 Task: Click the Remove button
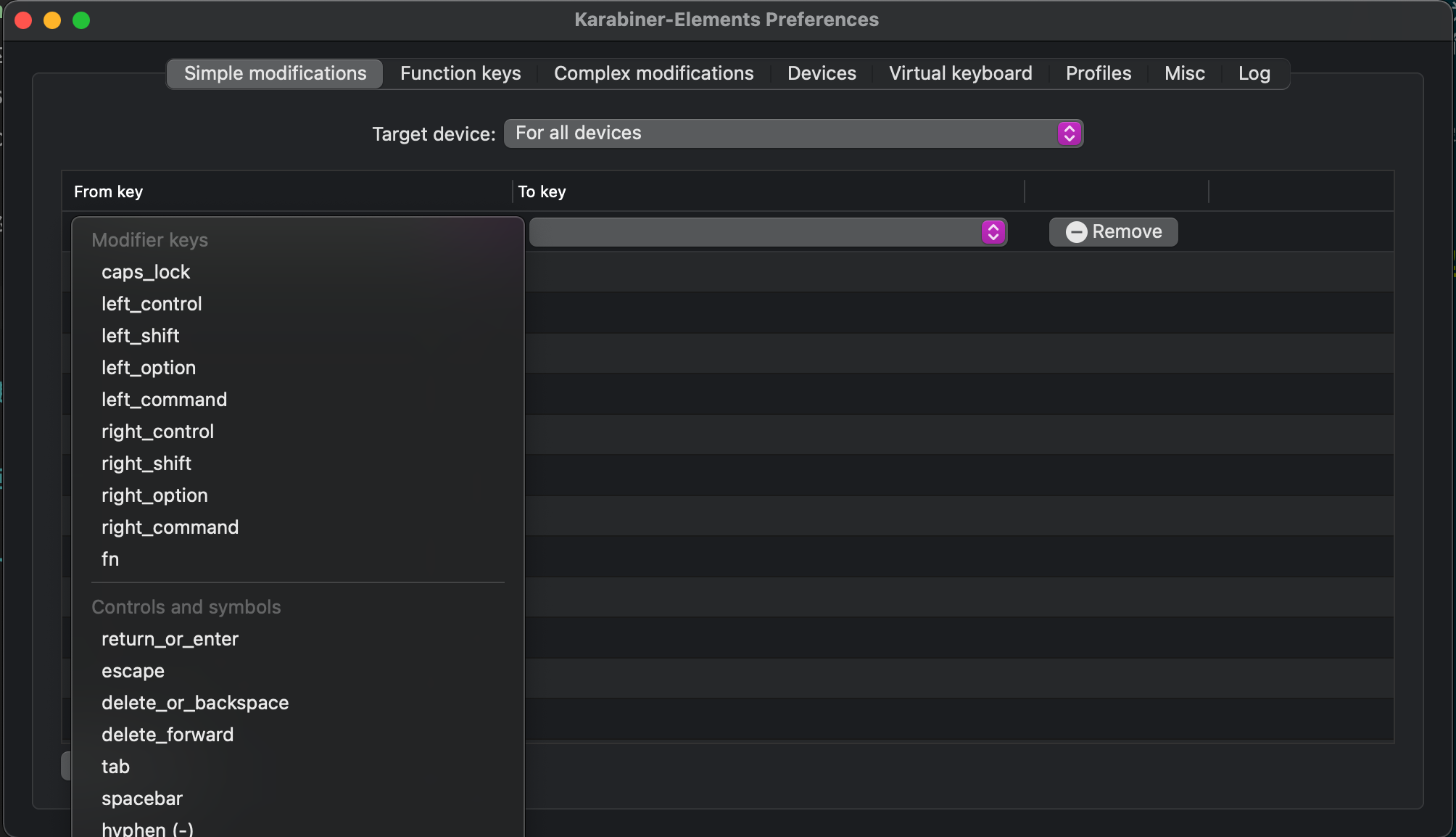click(x=1113, y=232)
